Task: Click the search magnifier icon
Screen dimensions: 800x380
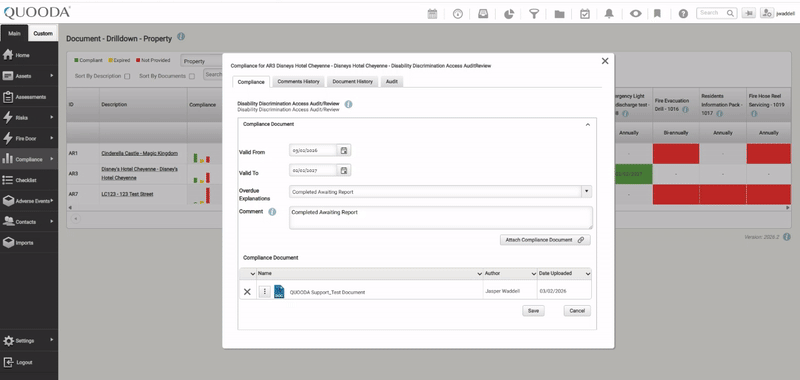Action: [731, 13]
